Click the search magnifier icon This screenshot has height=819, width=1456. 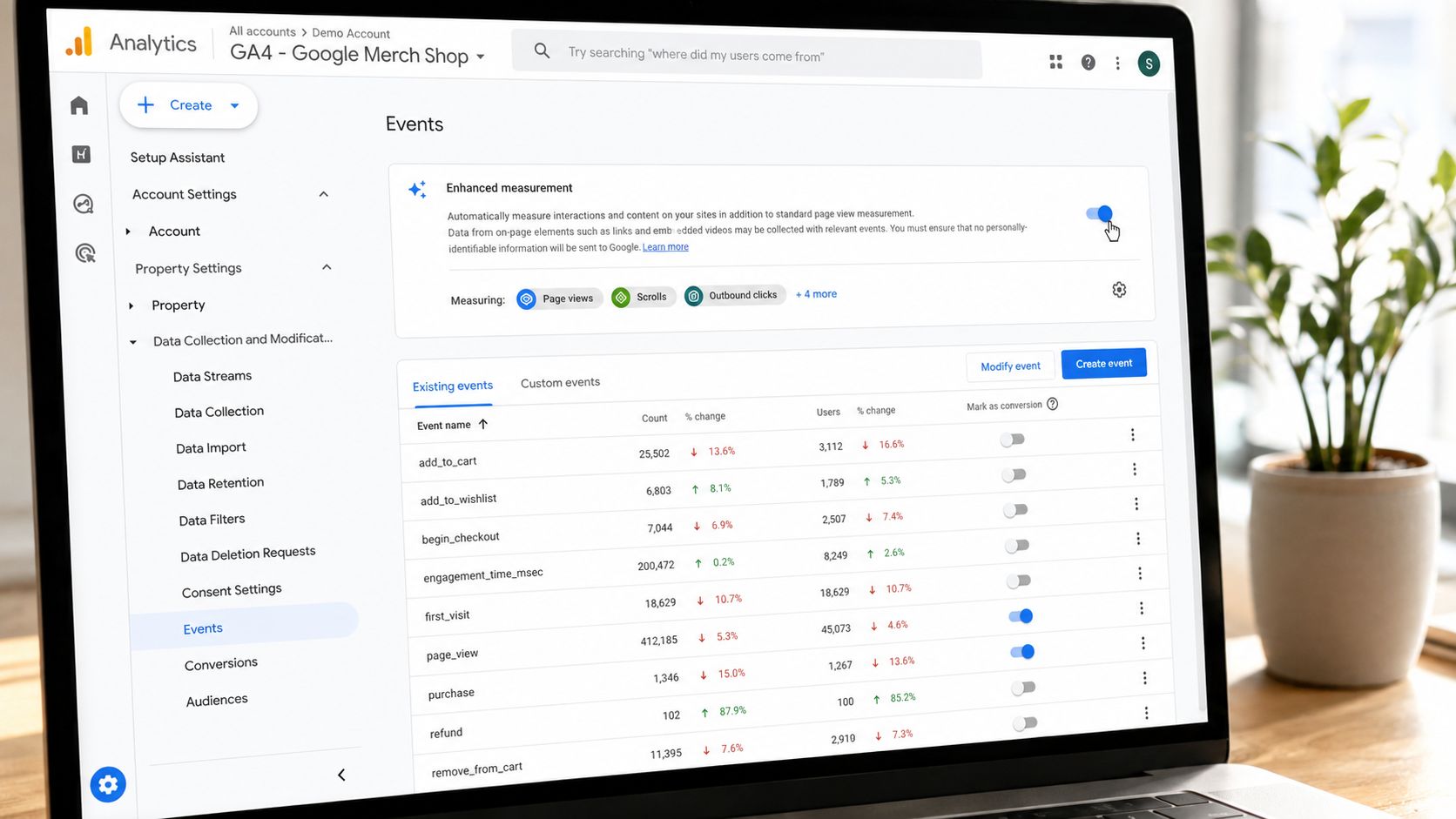click(x=542, y=51)
